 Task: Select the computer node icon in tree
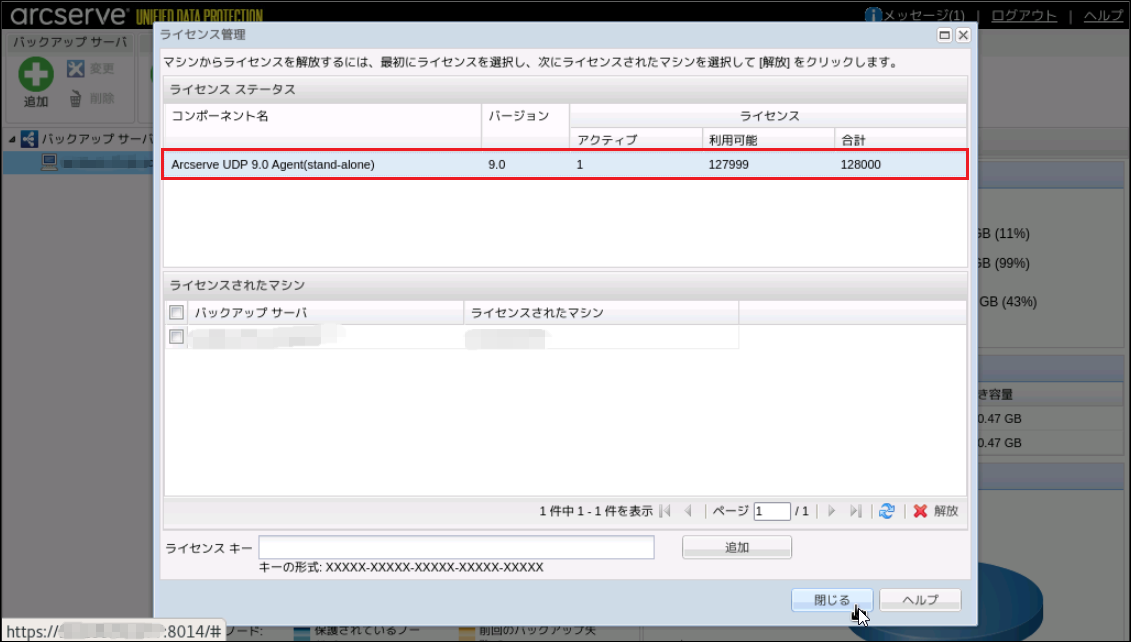pos(49,163)
